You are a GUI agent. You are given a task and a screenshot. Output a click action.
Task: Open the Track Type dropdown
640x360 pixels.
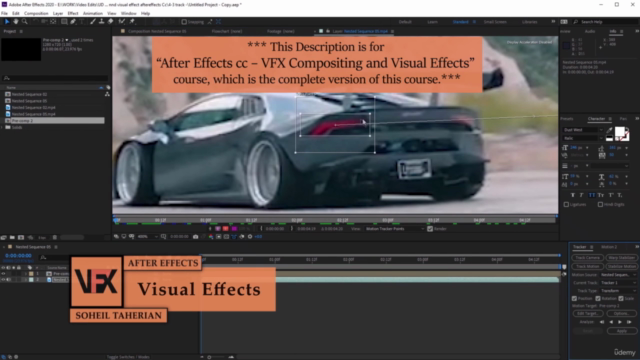pos(618,291)
